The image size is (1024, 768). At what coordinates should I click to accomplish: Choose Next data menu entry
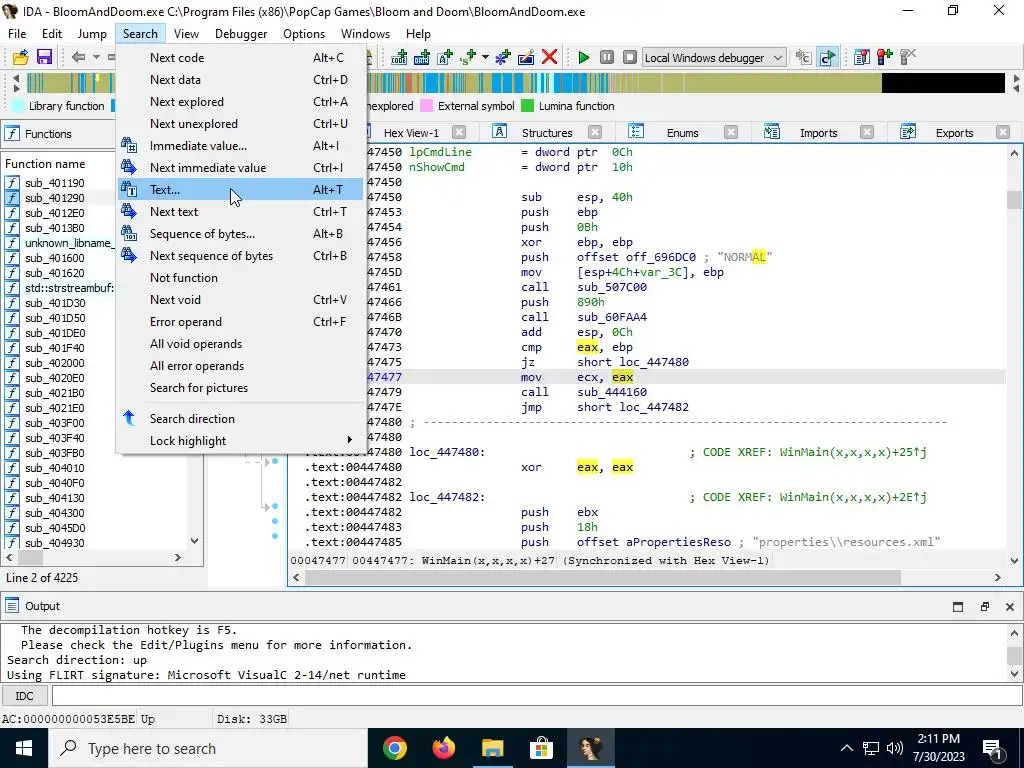[x=240, y=80]
